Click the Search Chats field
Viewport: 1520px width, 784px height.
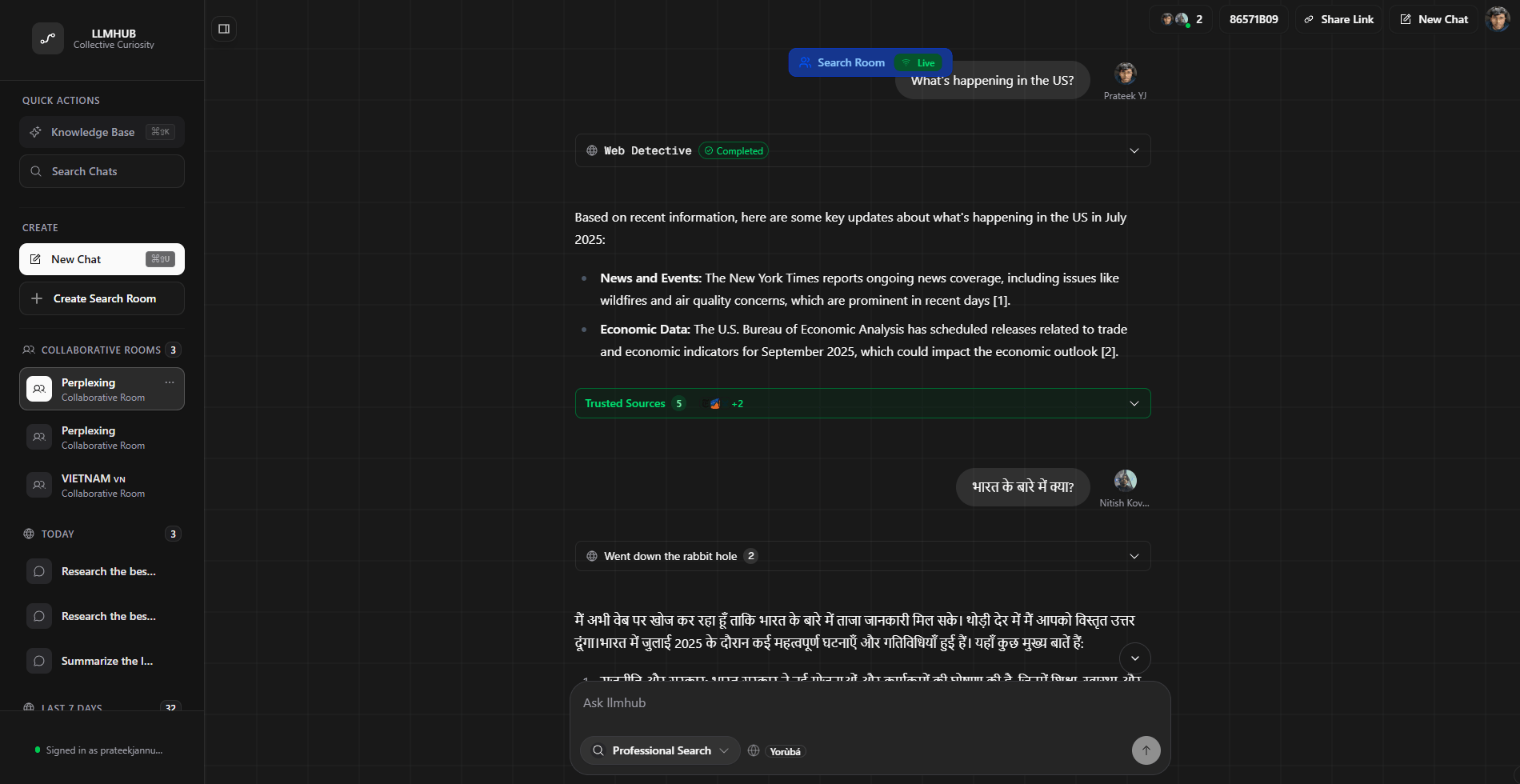[x=102, y=171]
